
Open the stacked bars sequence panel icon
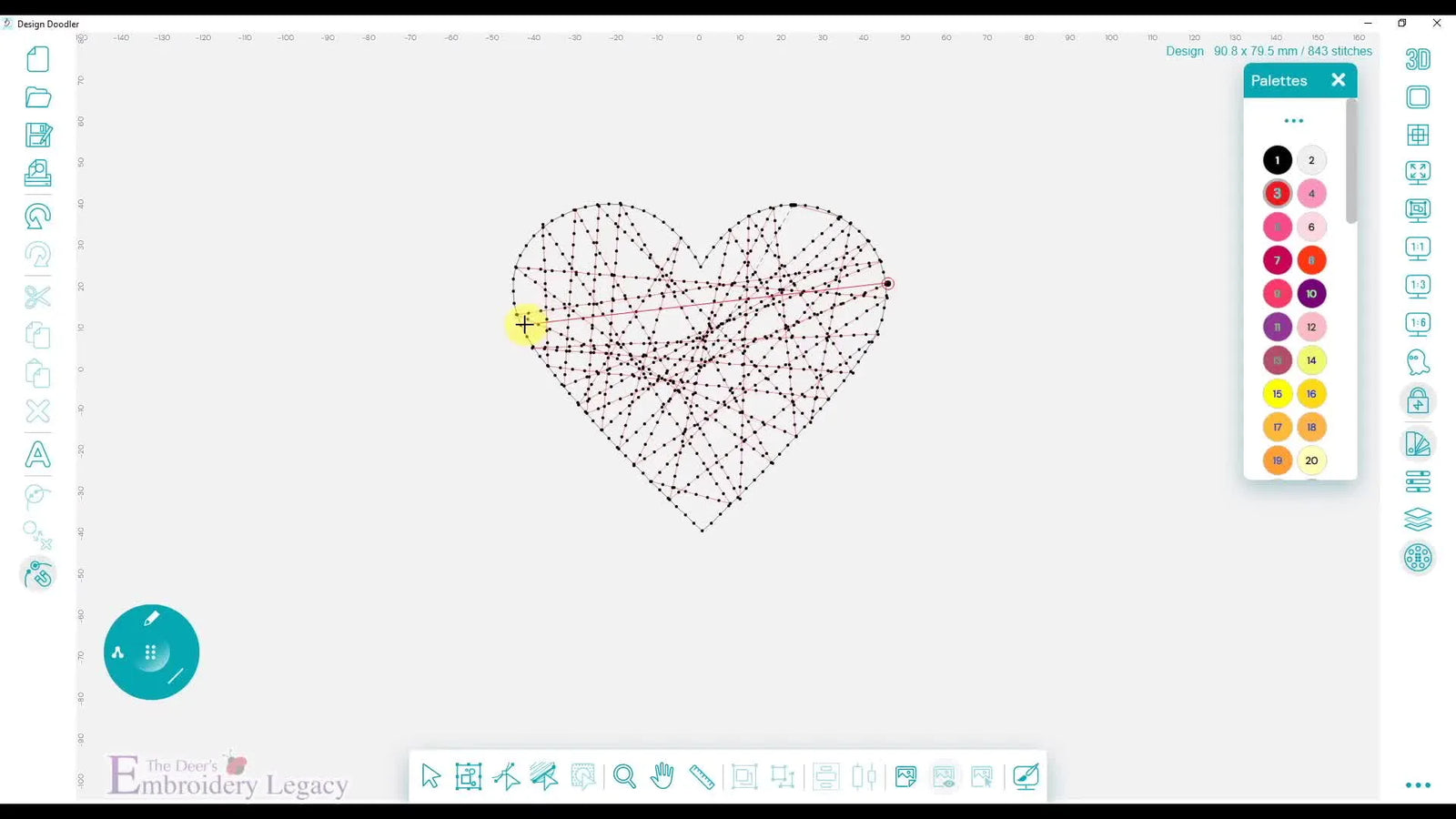click(1418, 480)
